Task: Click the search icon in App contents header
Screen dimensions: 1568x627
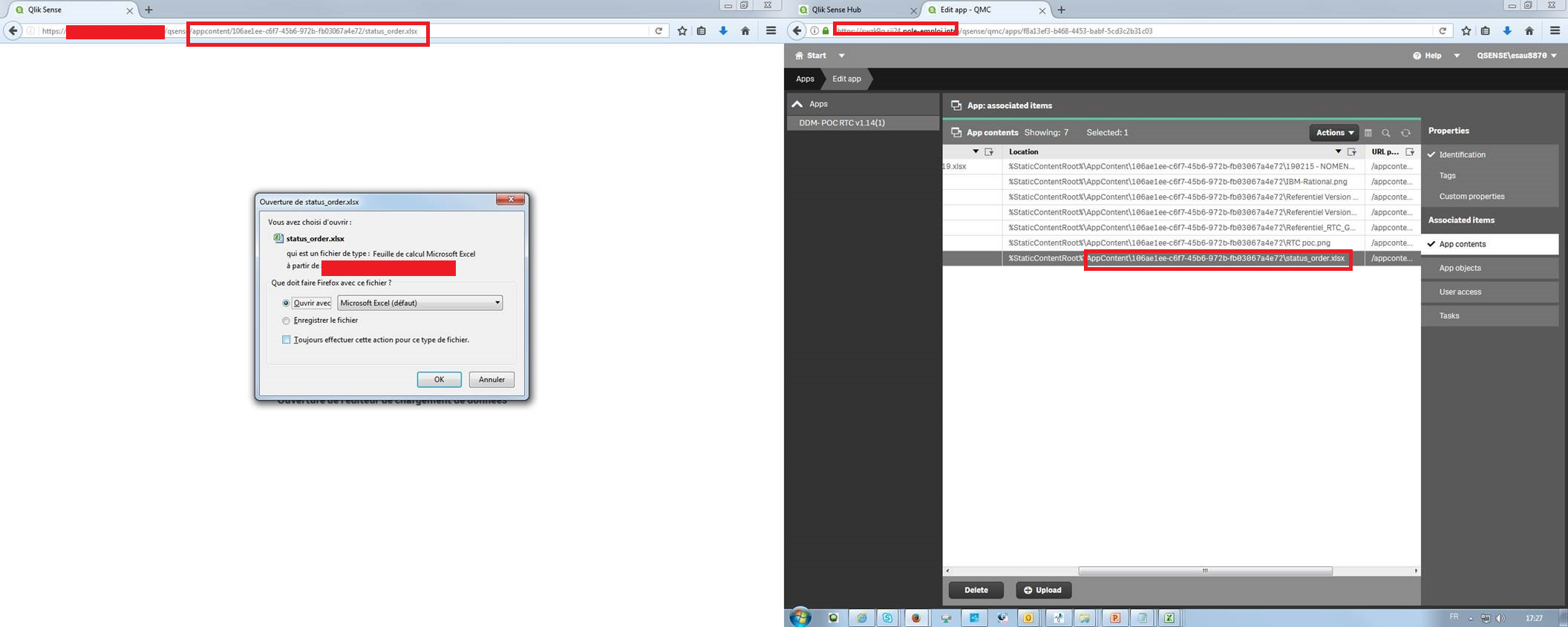Action: pyautogui.click(x=1385, y=133)
